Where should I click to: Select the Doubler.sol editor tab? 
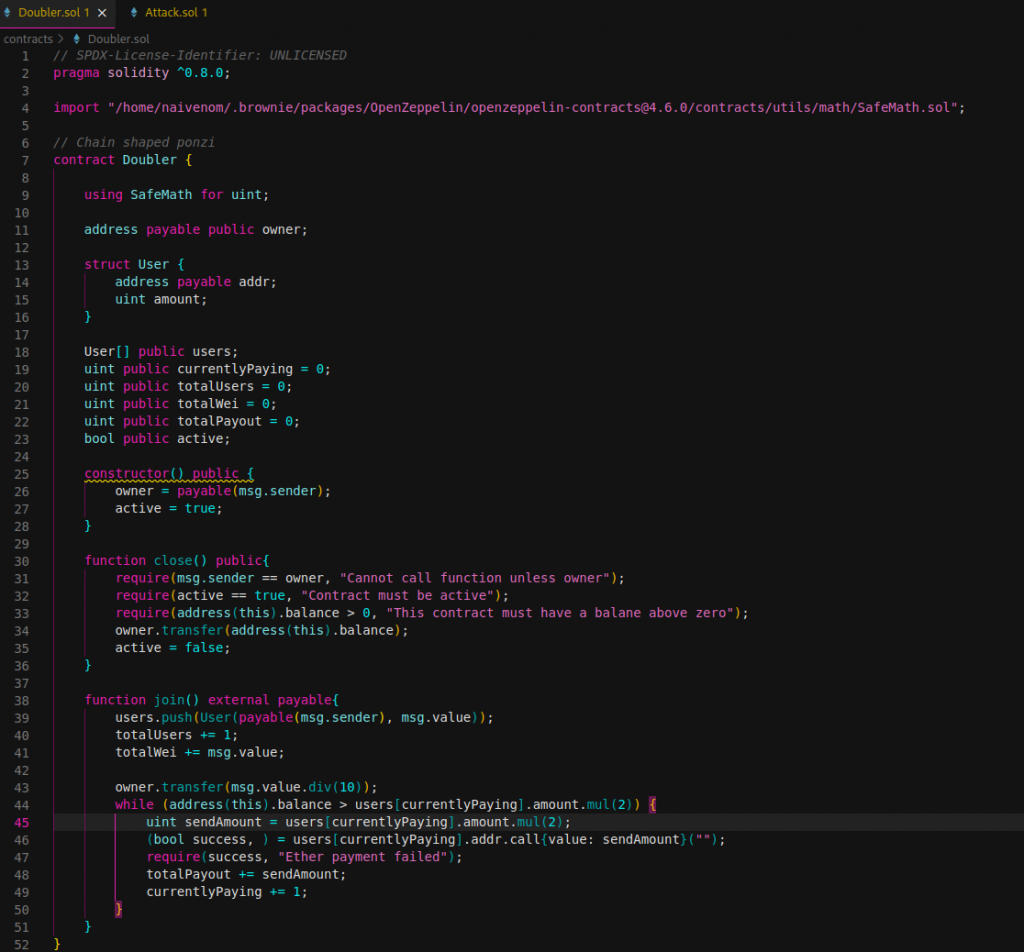[x=52, y=12]
